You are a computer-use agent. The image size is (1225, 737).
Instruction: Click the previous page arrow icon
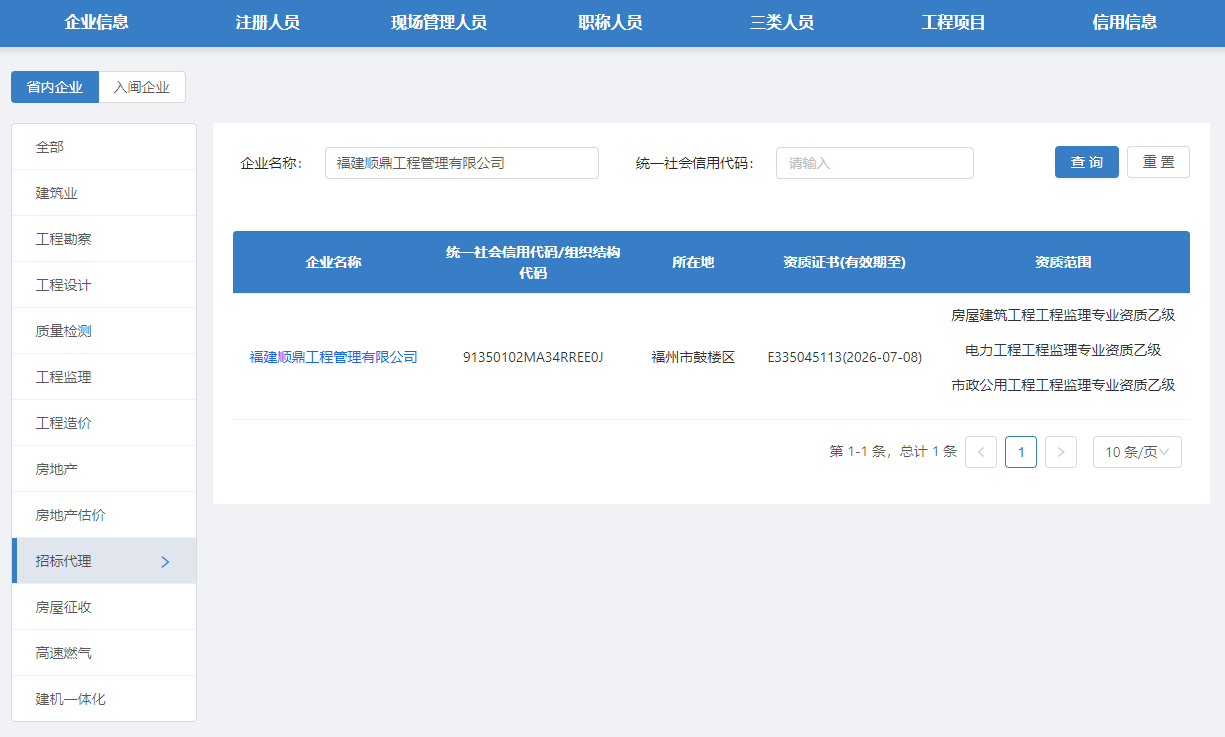tap(980, 452)
